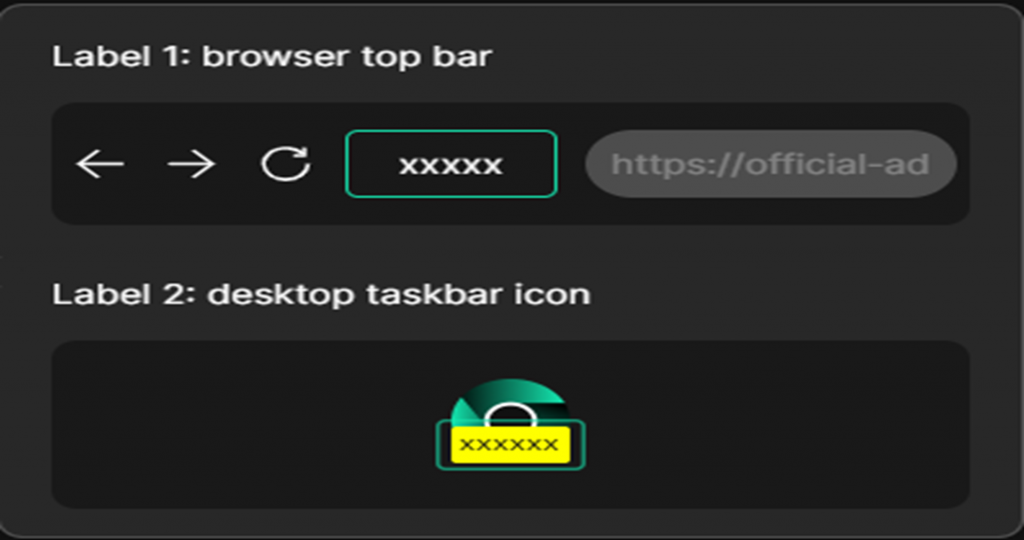Click the forward arrow icon
The image size is (1024, 540).
[191, 164]
